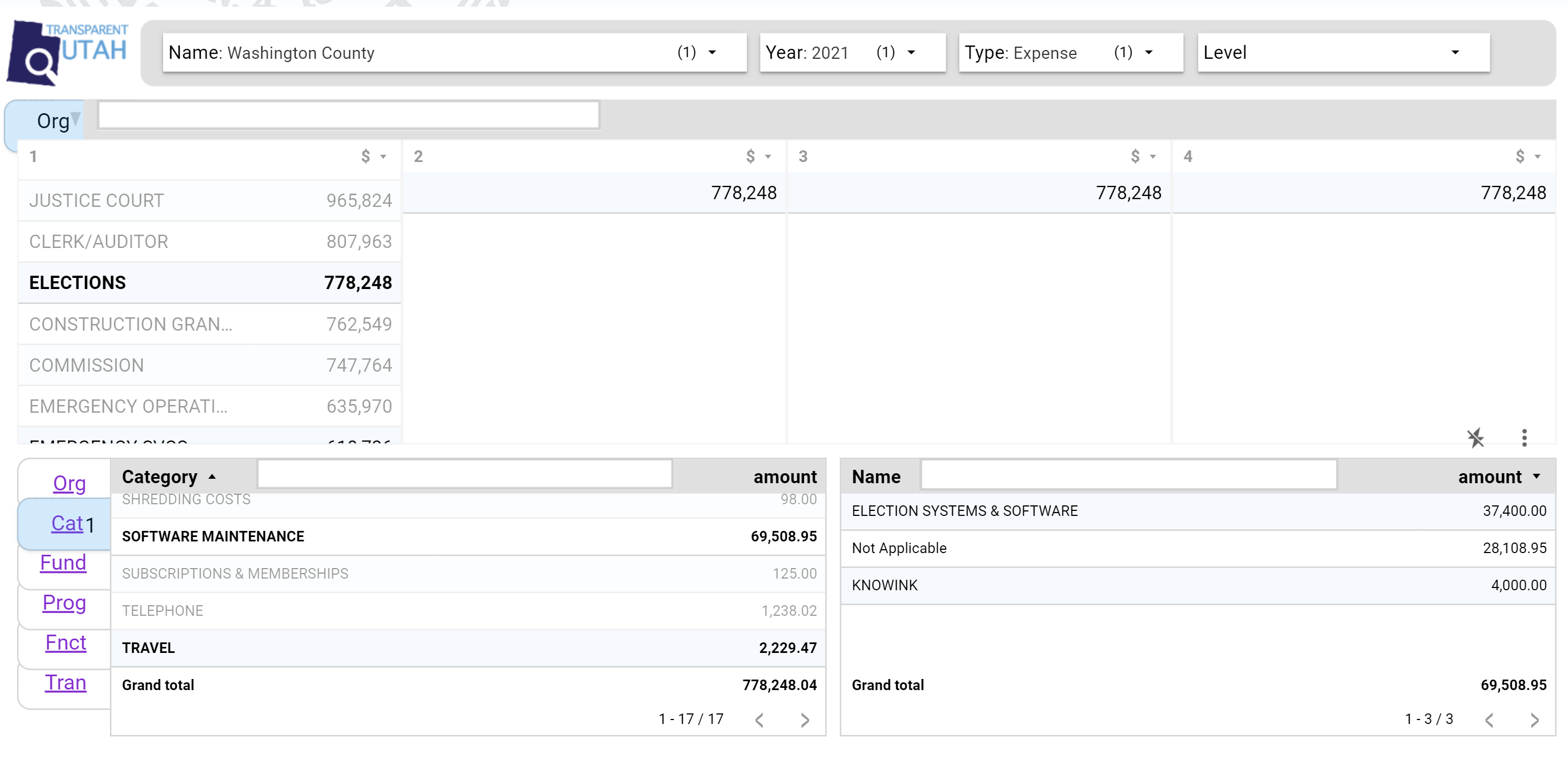Click the Transparent Utah logo
1568x760 pixels.
(x=67, y=52)
